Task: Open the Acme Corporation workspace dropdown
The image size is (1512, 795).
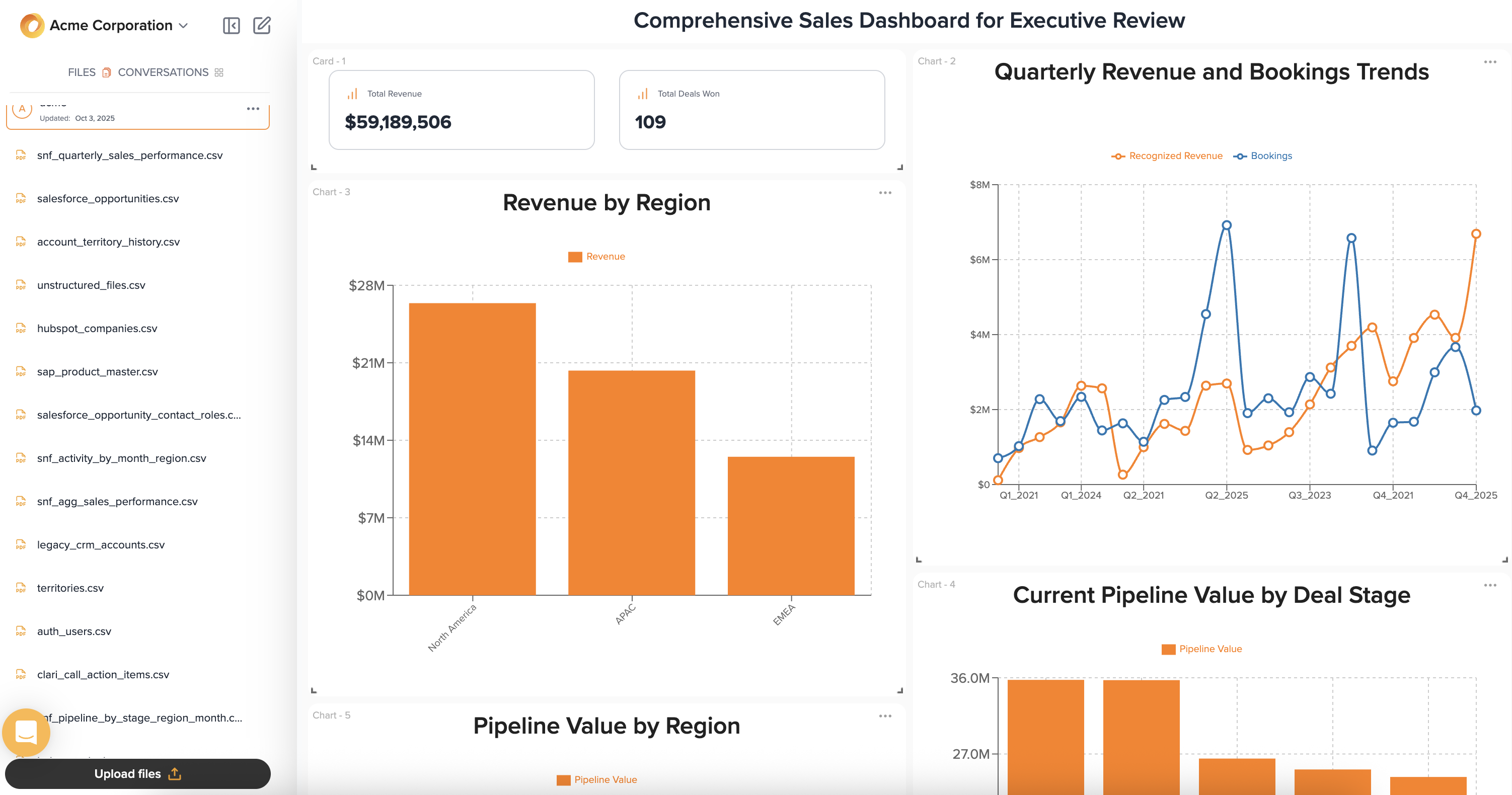Action: click(184, 25)
